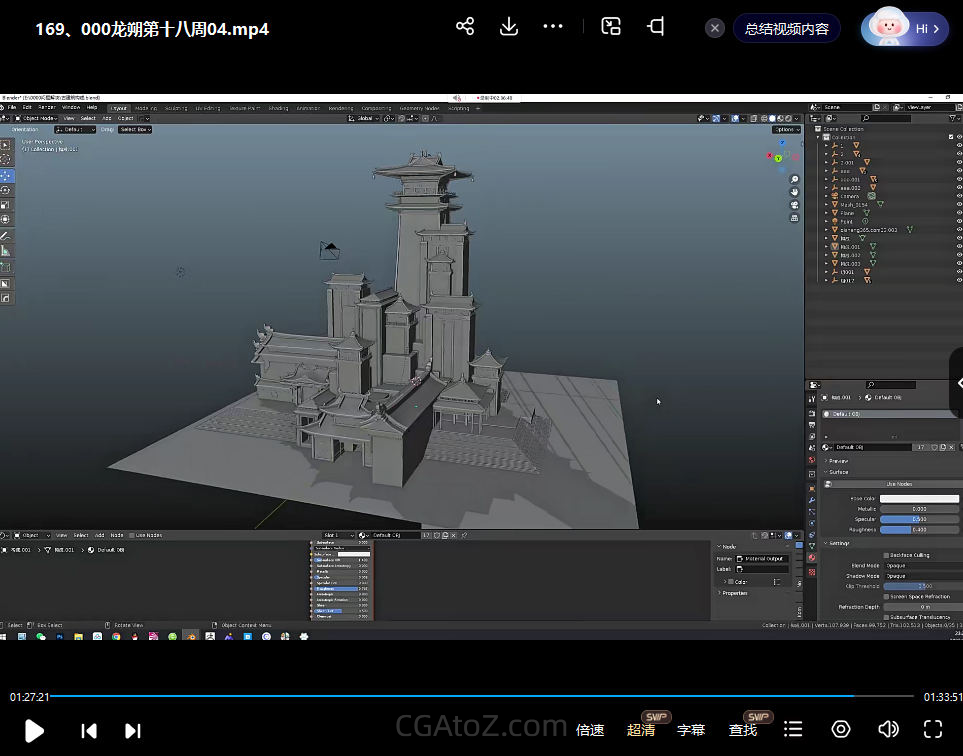Select the Measure tool in the left toolbar
Image resolution: width=963 pixels, height=756 pixels.
point(7,250)
